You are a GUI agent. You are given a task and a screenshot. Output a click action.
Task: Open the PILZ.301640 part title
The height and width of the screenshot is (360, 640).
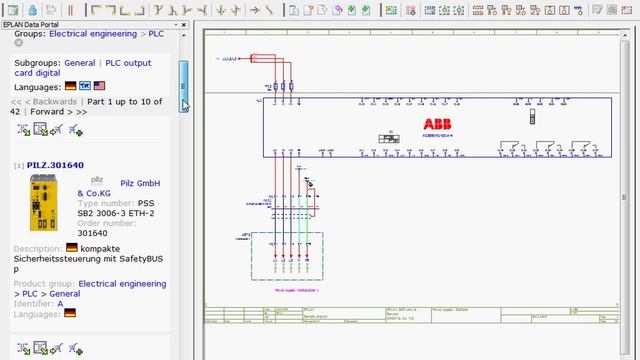(55, 165)
